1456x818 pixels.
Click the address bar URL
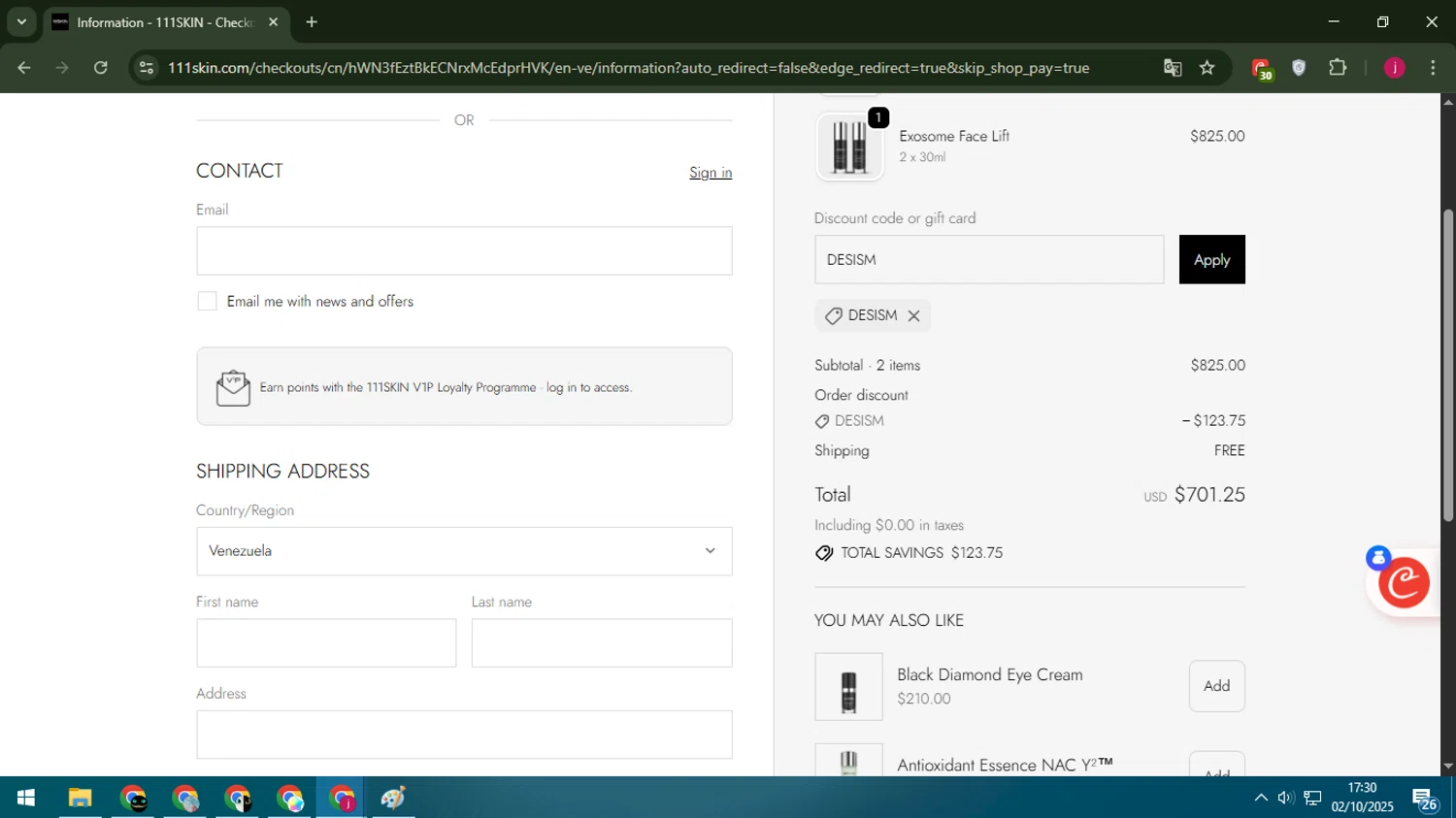click(629, 68)
